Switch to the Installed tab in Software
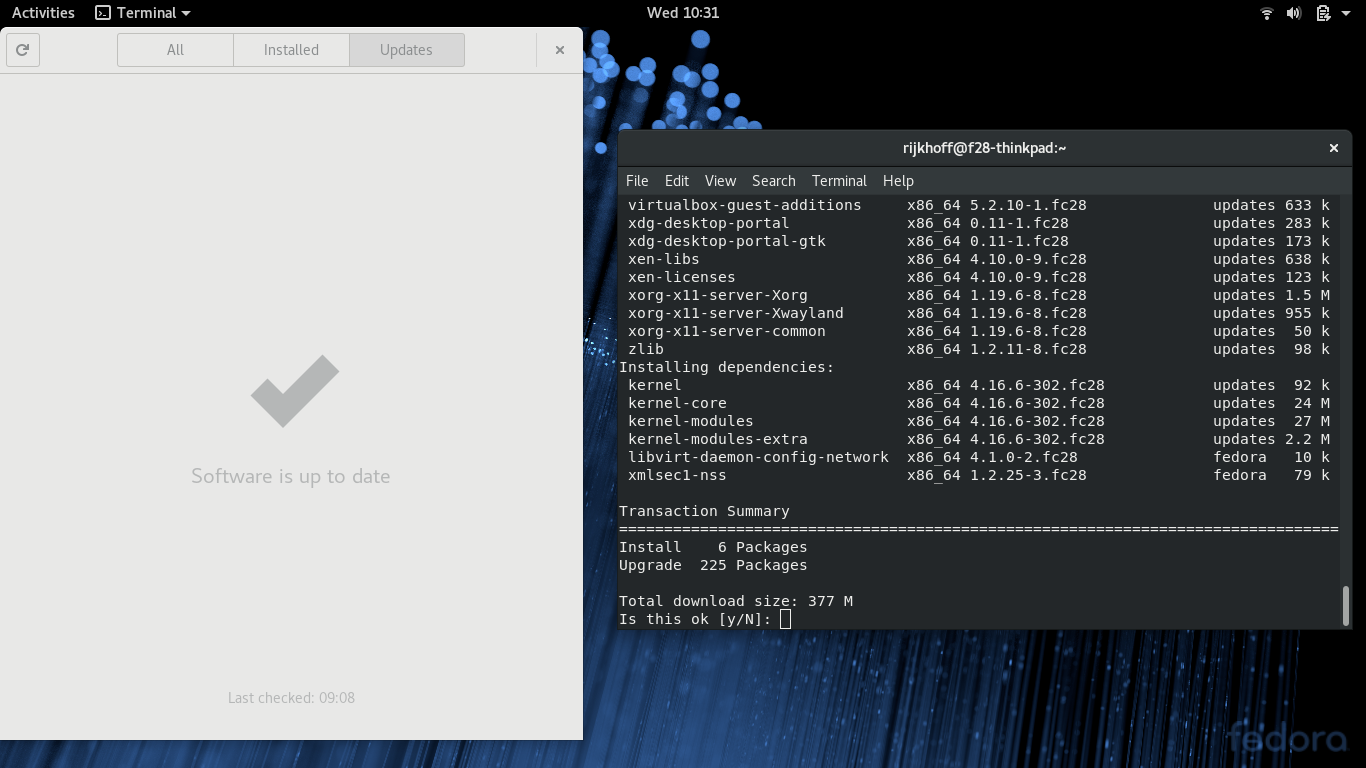1366x768 pixels. [x=291, y=50]
